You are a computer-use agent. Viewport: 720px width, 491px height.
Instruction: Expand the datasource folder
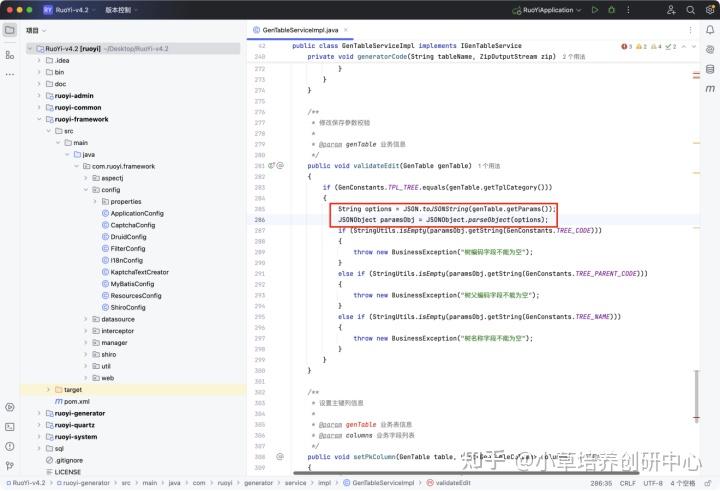click(85, 319)
